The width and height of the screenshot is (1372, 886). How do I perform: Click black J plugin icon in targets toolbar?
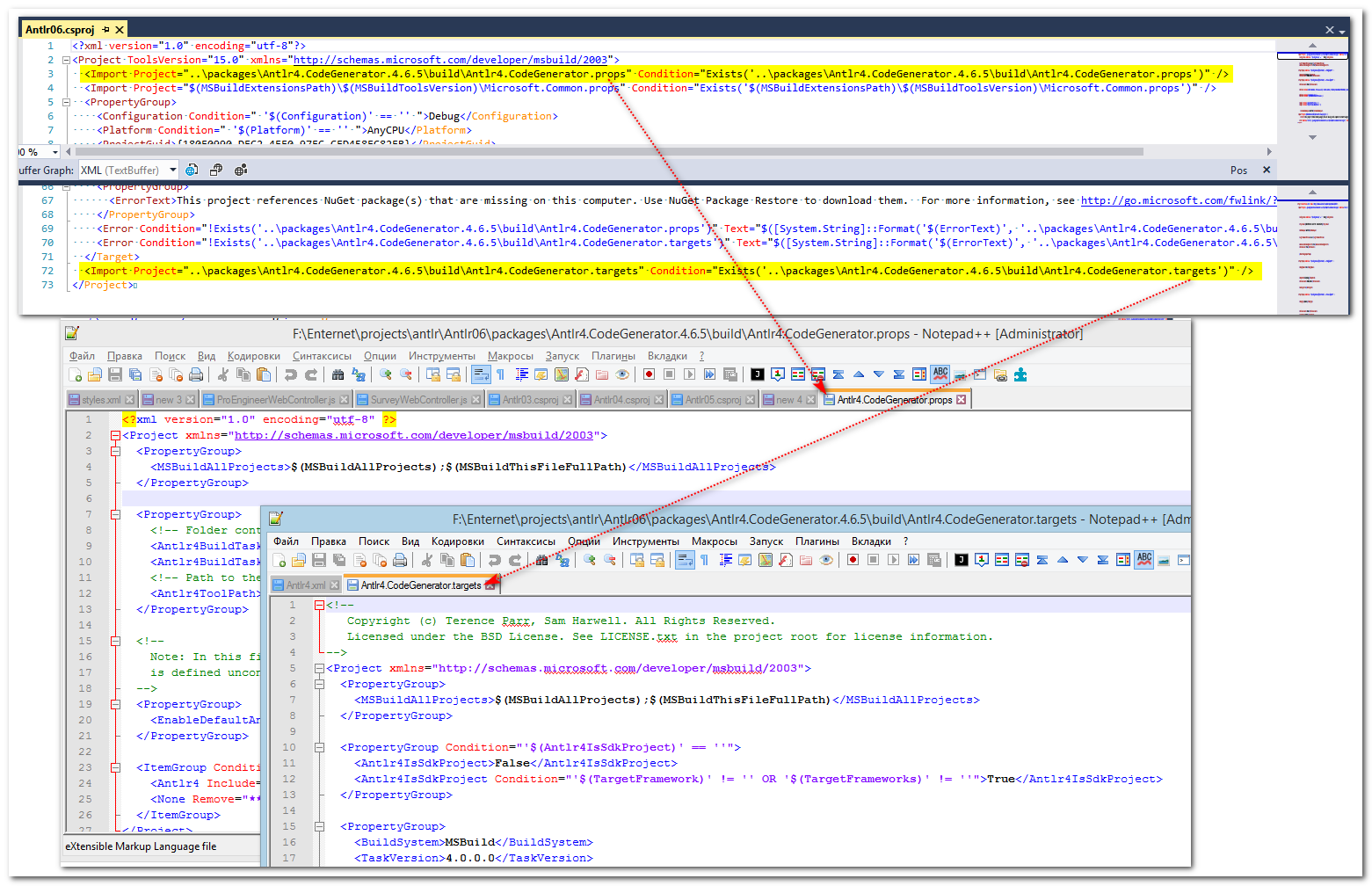tap(962, 560)
